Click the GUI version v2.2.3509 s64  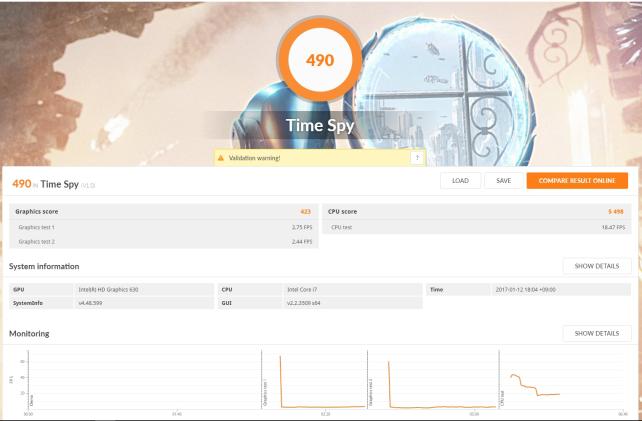coord(303,303)
